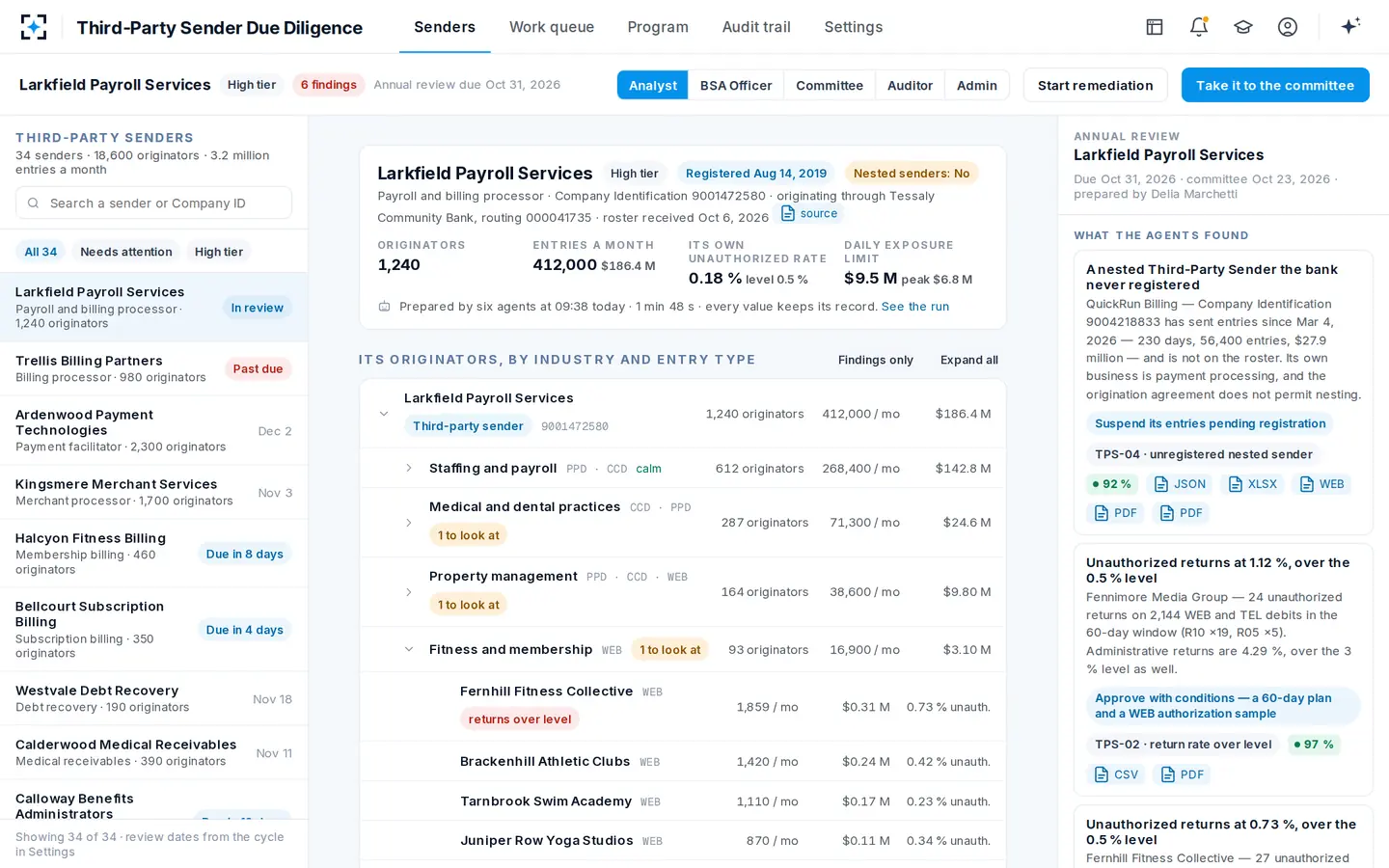This screenshot has height=868, width=1389.
Task: Toggle Findings only filter
Action: pos(875,360)
